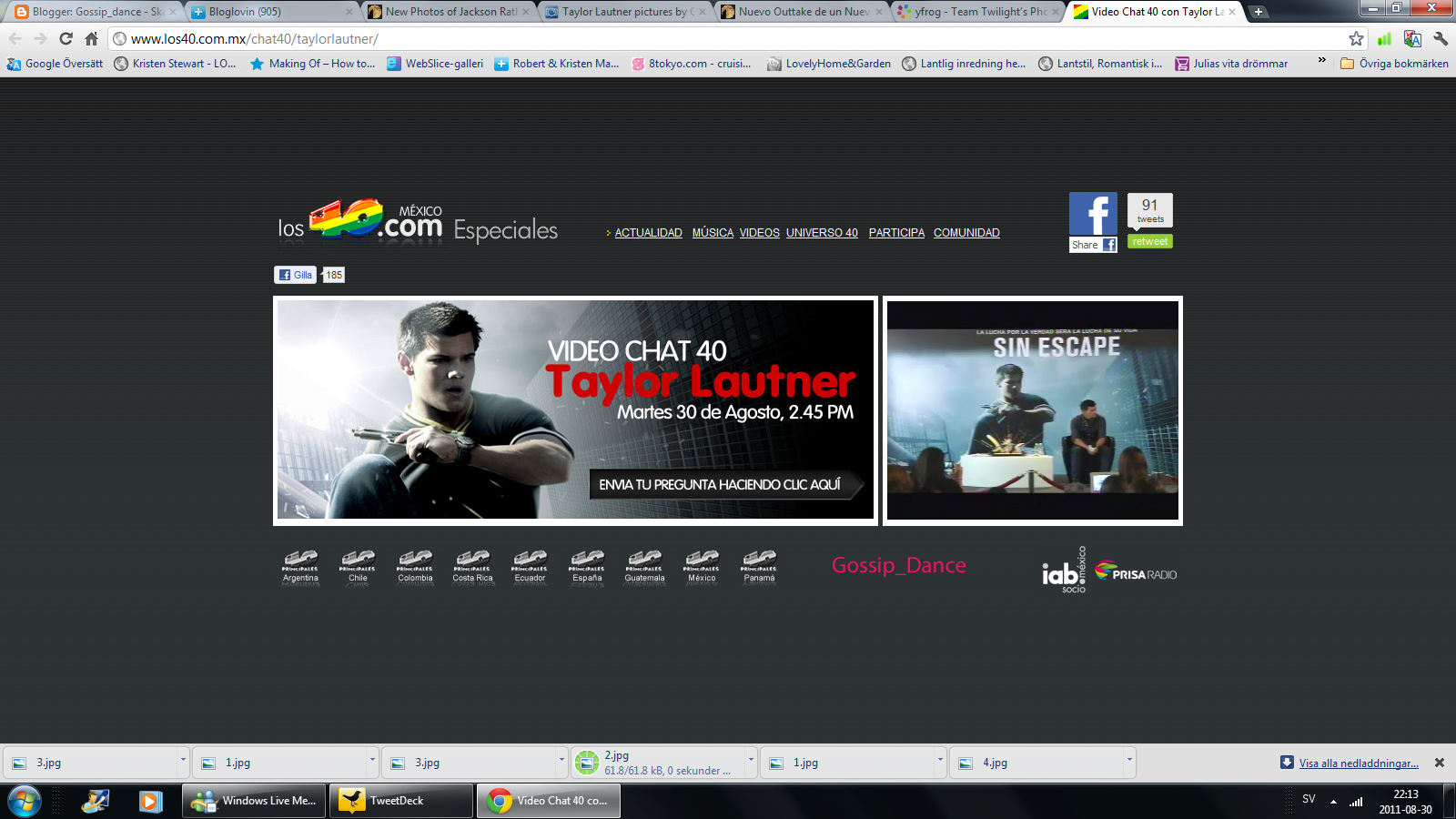The height and width of the screenshot is (819, 1456).
Task: Open the COMUNIDAD menu link
Action: (x=966, y=233)
